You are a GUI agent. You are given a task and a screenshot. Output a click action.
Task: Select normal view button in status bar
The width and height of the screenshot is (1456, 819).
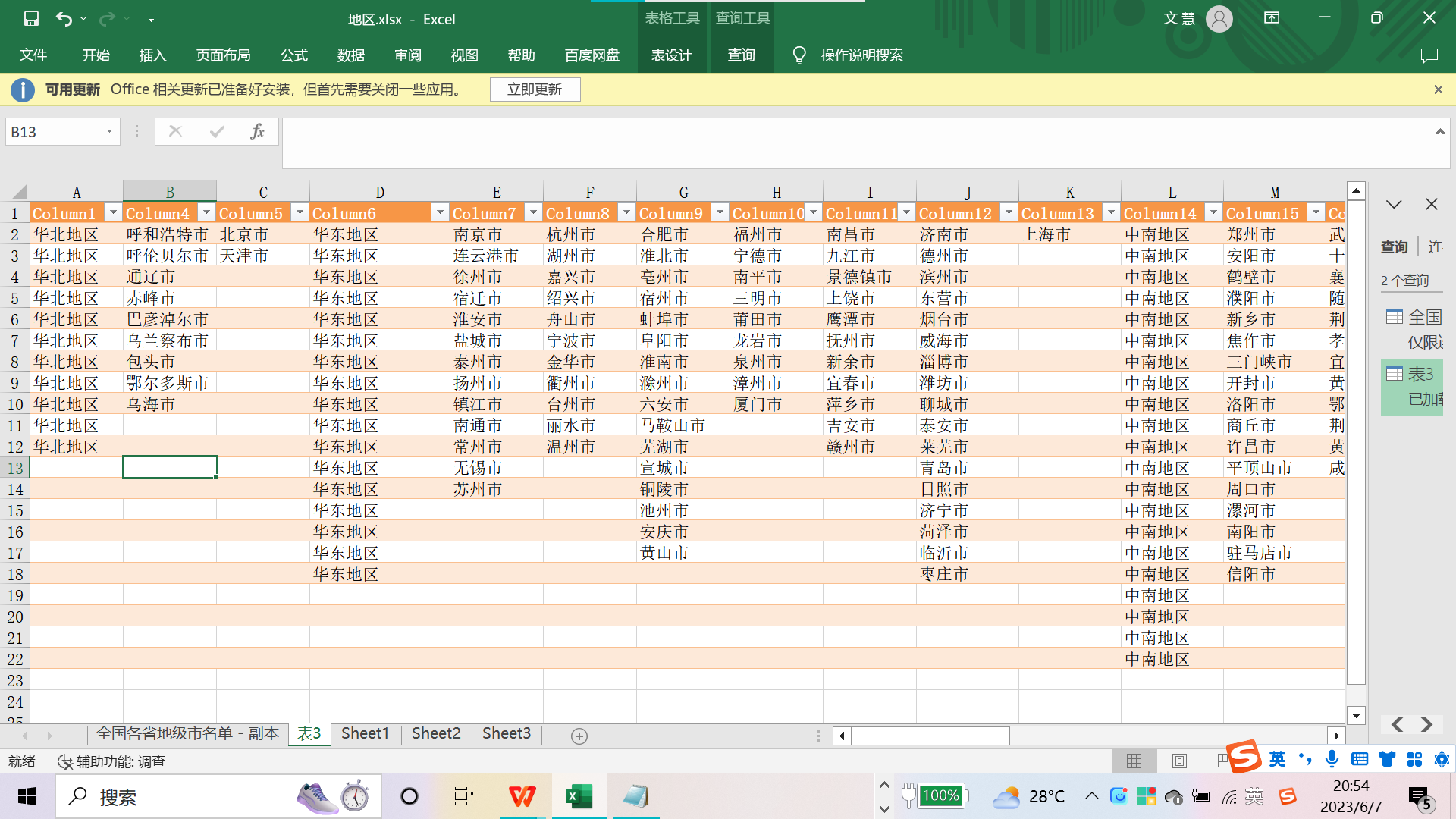pos(1134,761)
